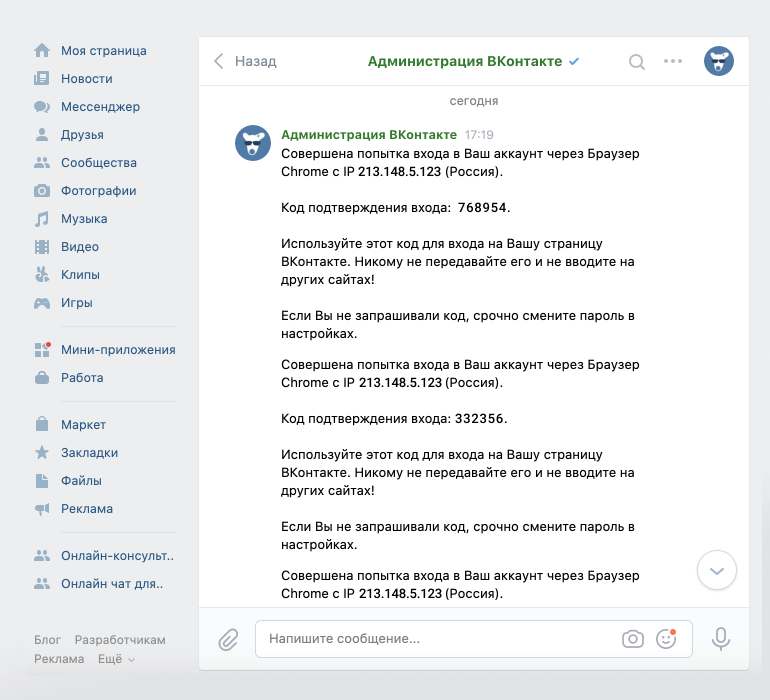Expand the Ещё footer dropdown

coord(116,659)
